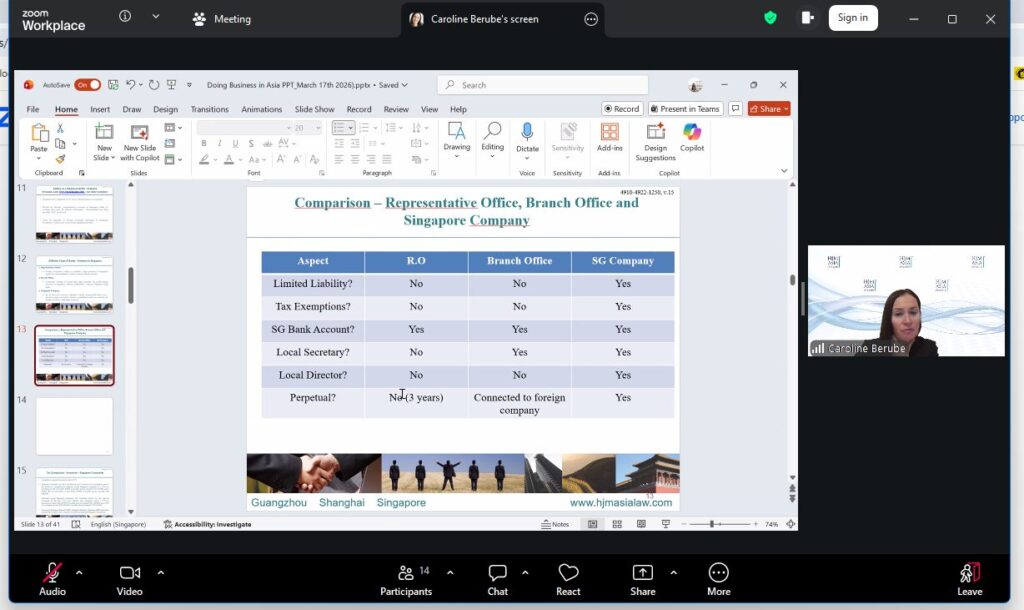The width and height of the screenshot is (1024, 610).
Task: Open the Zoom Chat panel
Action: (x=497, y=580)
